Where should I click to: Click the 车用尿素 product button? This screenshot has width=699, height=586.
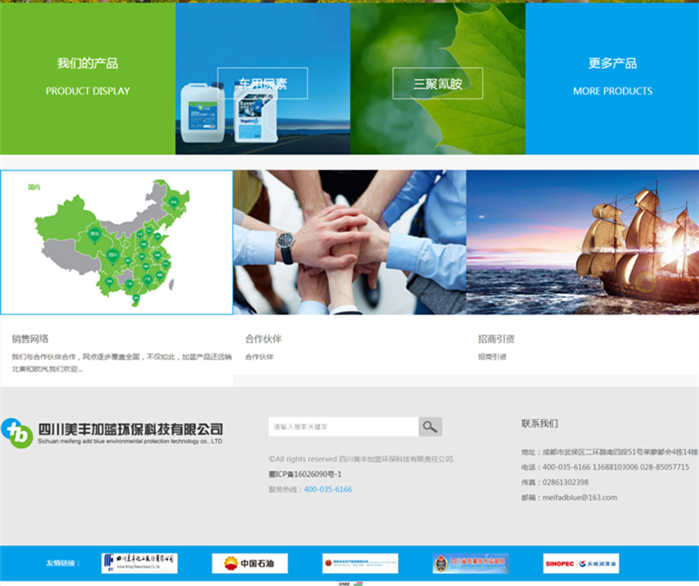coord(262,84)
